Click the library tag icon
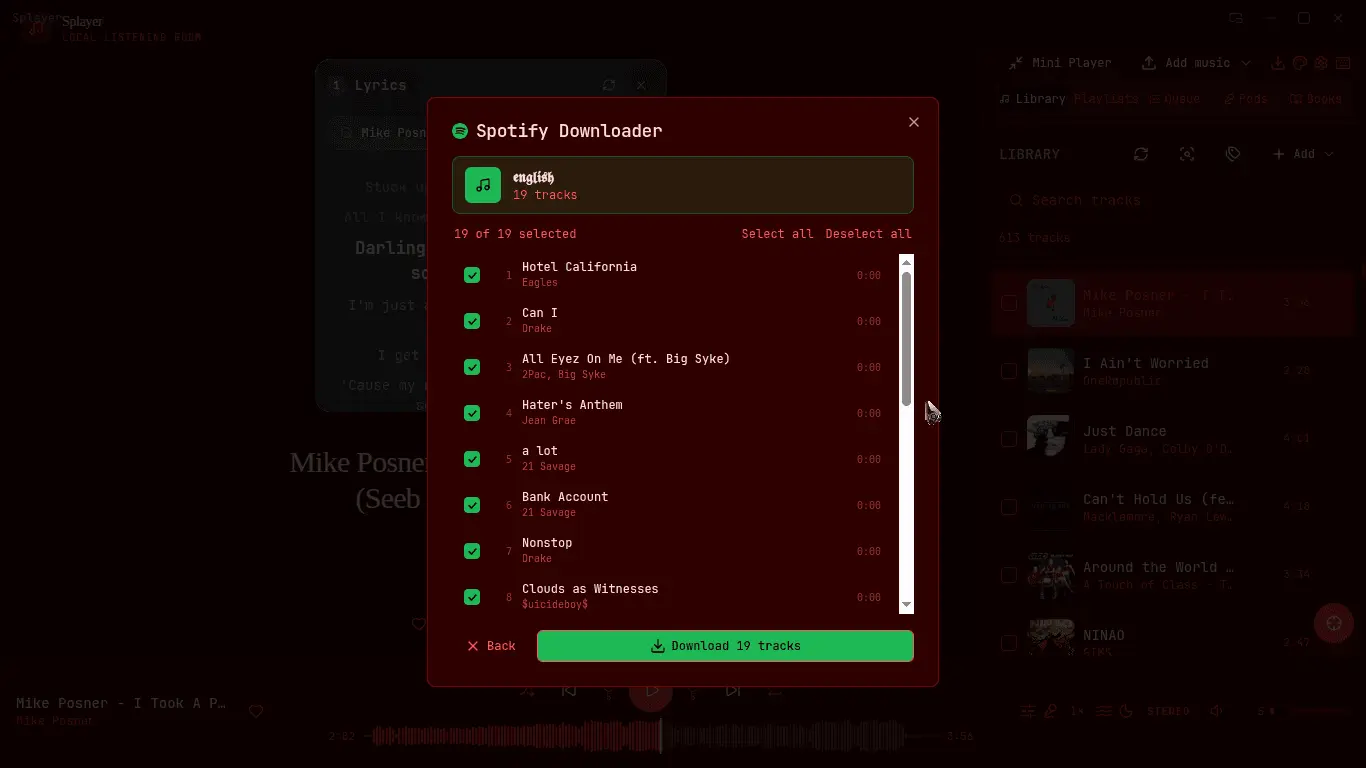 [x=1233, y=154]
